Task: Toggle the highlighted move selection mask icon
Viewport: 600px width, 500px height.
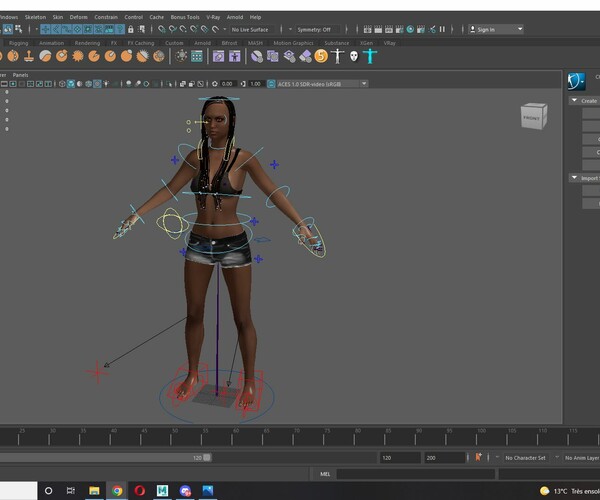Action: click(x=46, y=29)
